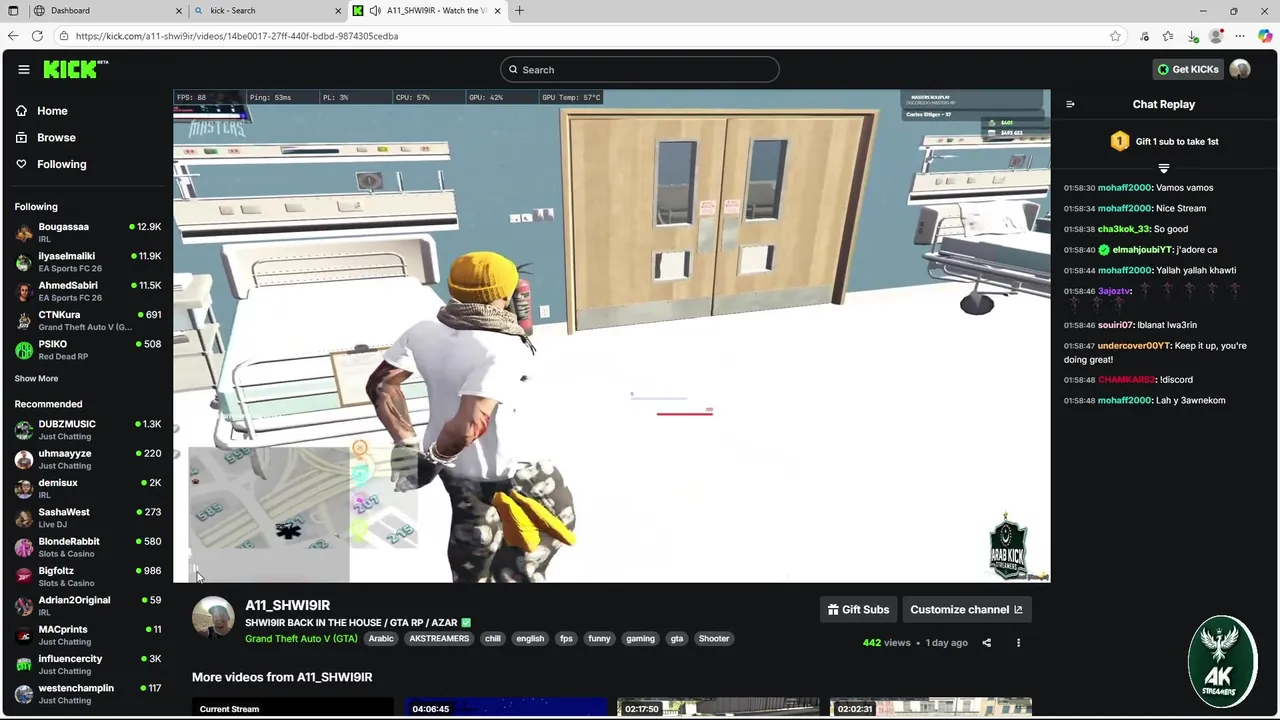Open ilyaselmaliki's followed channel
Viewport: 1280px width, 720px height.
pyautogui.click(x=87, y=262)
